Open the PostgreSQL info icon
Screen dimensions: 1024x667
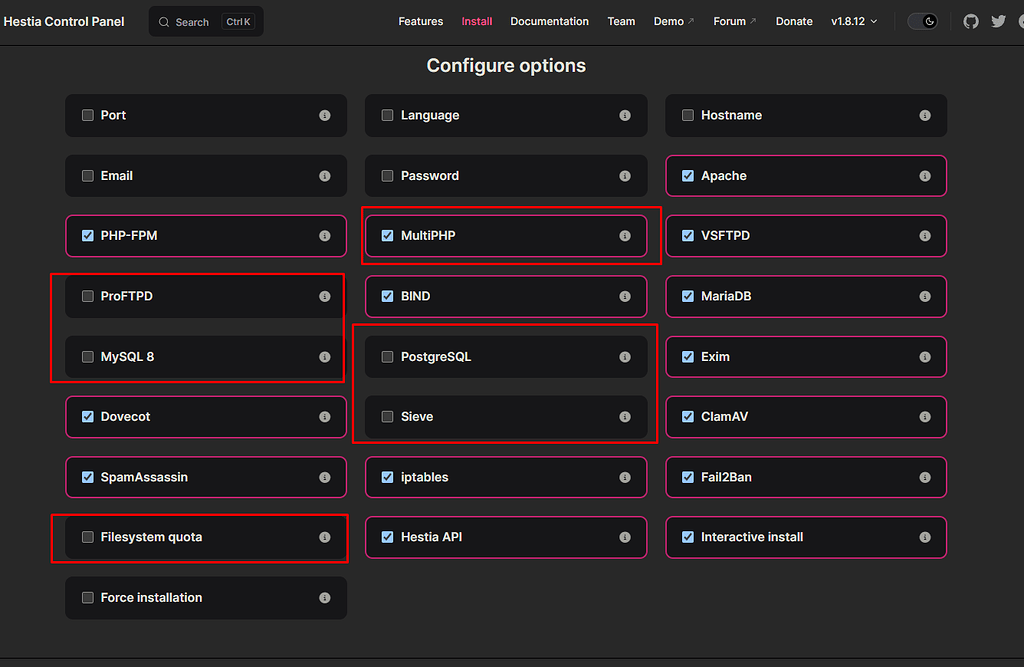click(x=624, y=356)
